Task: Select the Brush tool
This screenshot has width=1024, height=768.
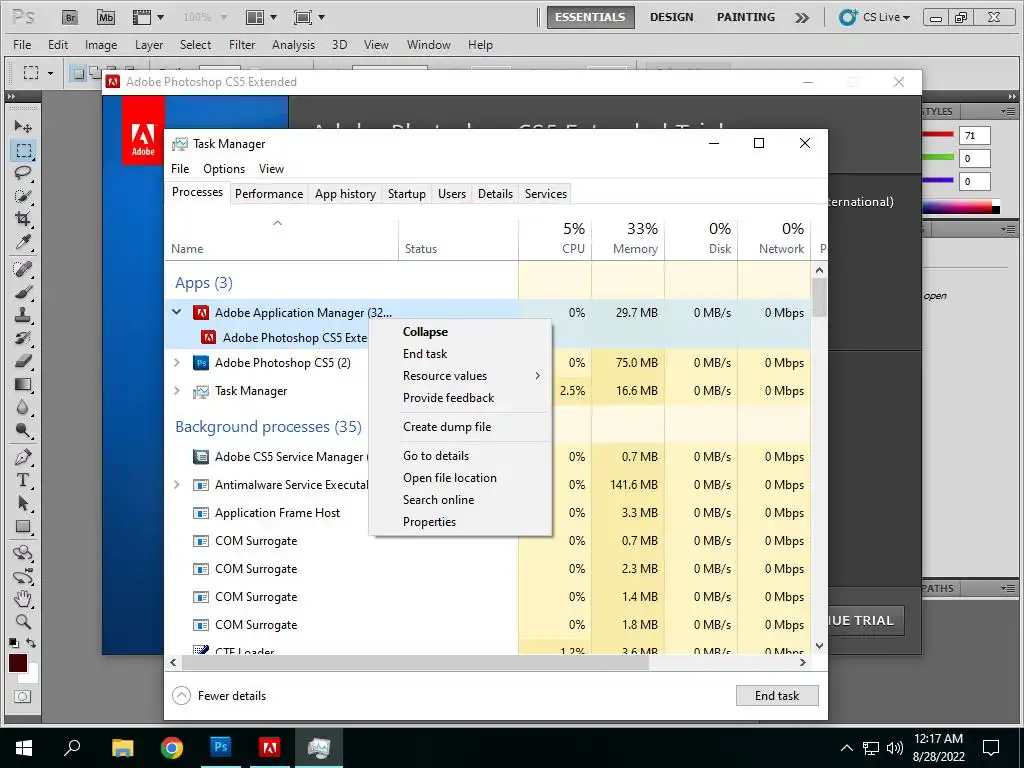Action: coord(23,292)
